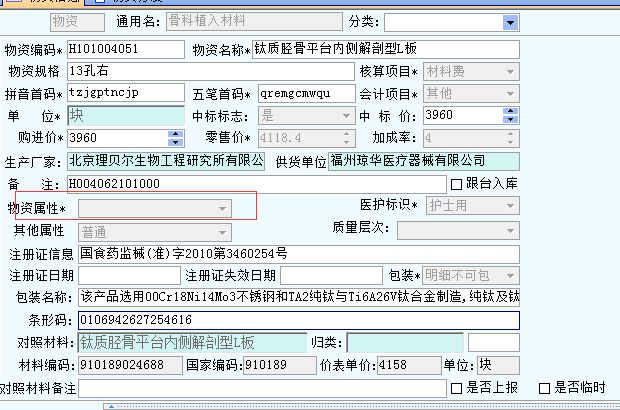Image resolution: width=620 pixels, height=410 pixels.
Task: Decrease the 中标价 value with down arrow
Action: tap(510, 119)
